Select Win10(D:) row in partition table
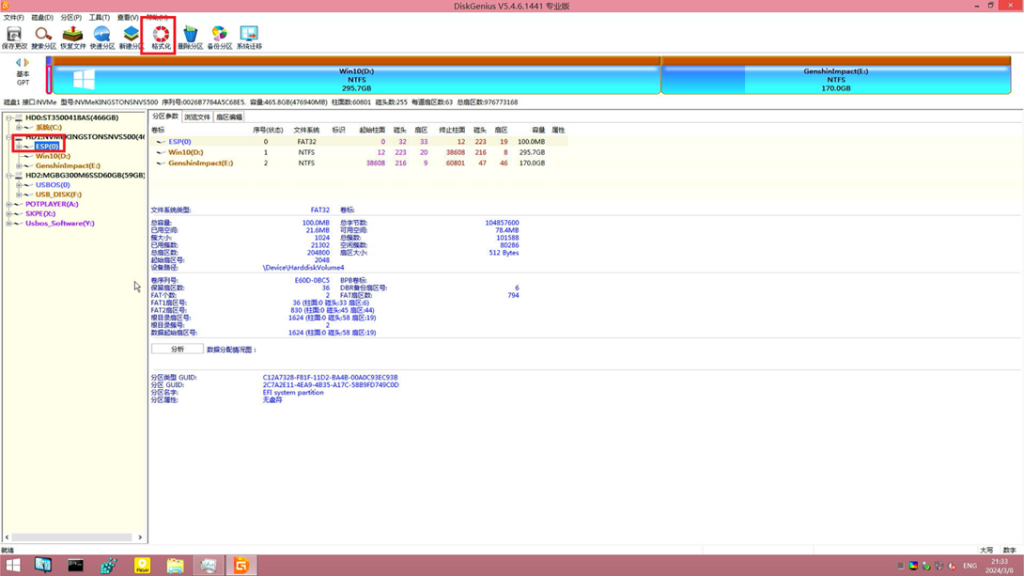 pyautogui.click(x=189, y=152)
